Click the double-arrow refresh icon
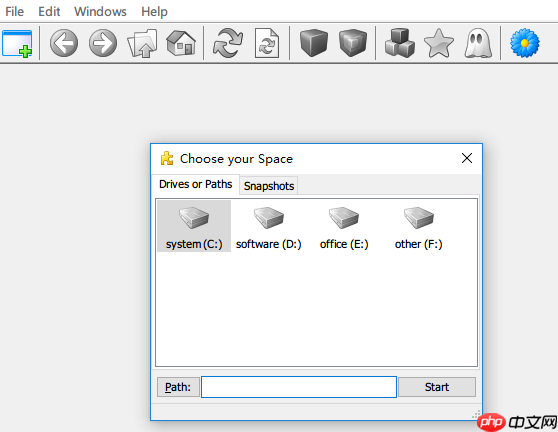Screen dimensions: 558x432 tap(228, 43)
